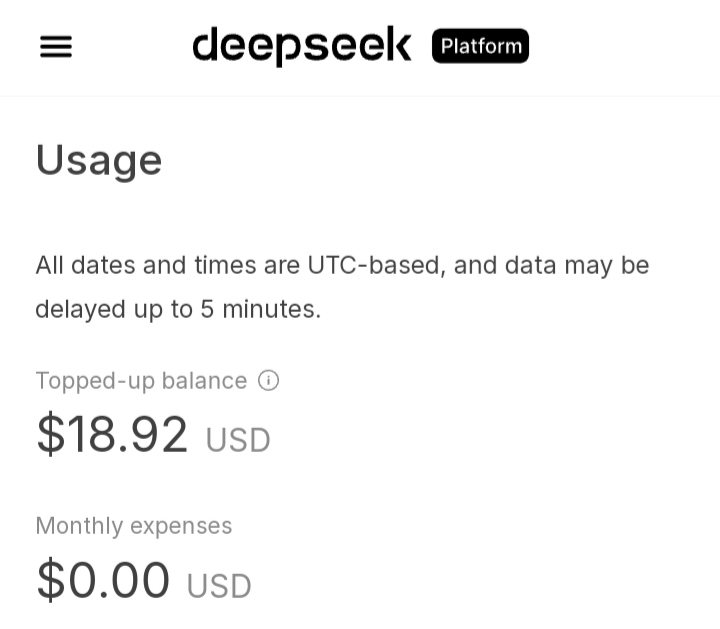Open the hamburger navigation menu
The width and height of the screenshot is (720, 629).
click(56, 47)
